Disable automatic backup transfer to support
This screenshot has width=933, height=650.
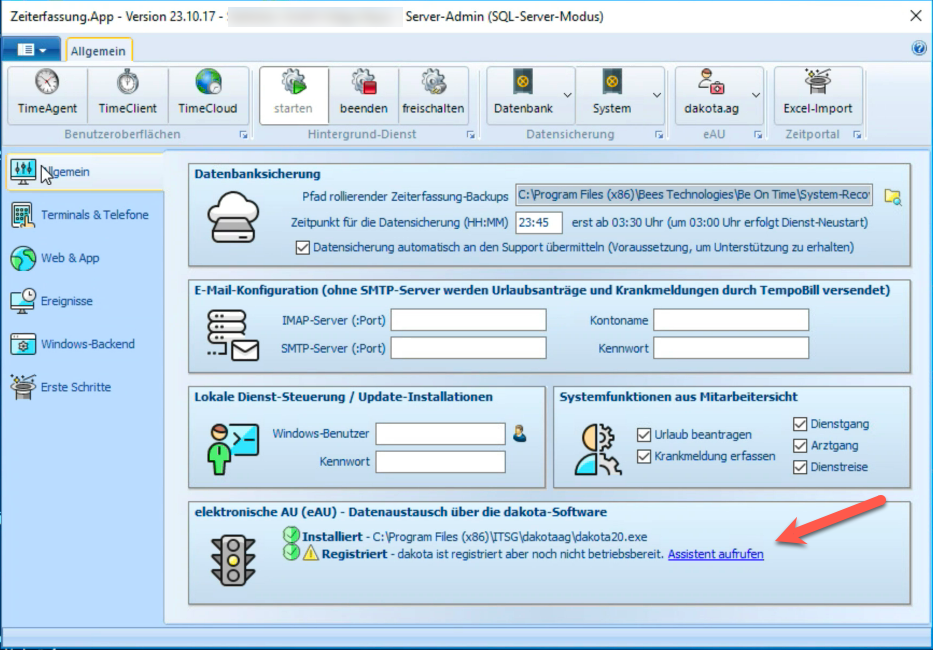click(x=303, y=247)
